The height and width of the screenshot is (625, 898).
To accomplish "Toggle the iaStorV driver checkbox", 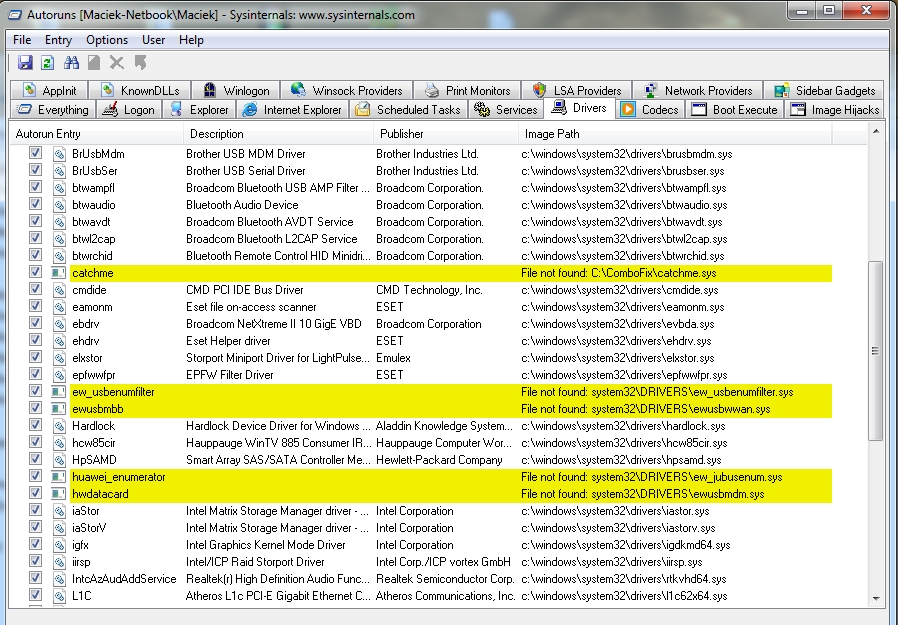I will (x=35, y=526).
